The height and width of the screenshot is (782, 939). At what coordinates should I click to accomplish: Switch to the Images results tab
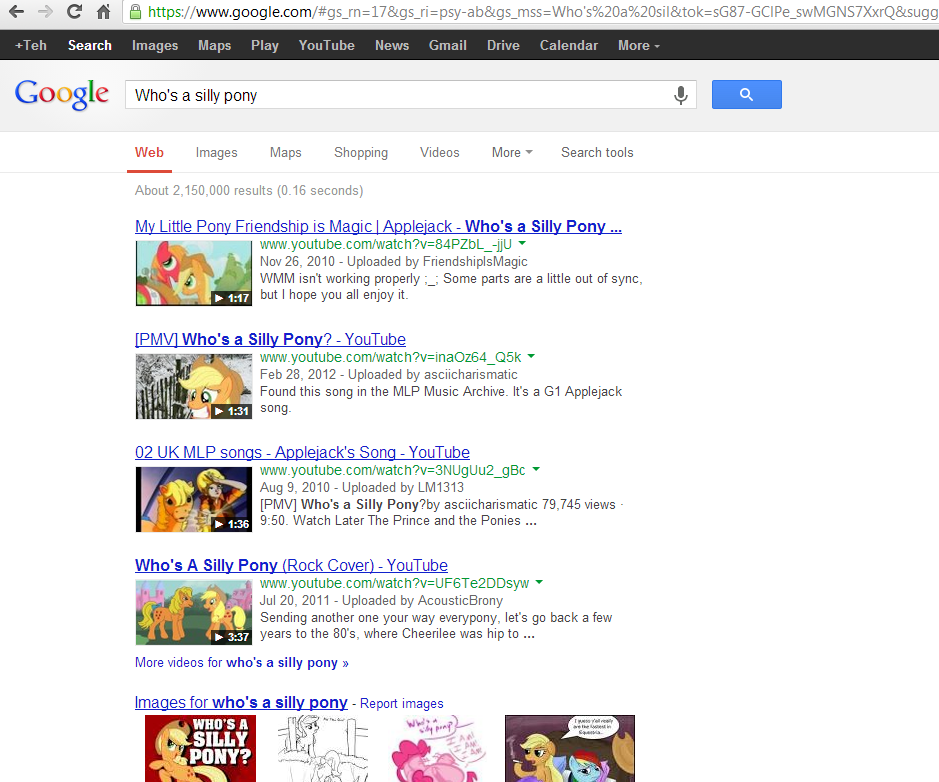(216, 153)
